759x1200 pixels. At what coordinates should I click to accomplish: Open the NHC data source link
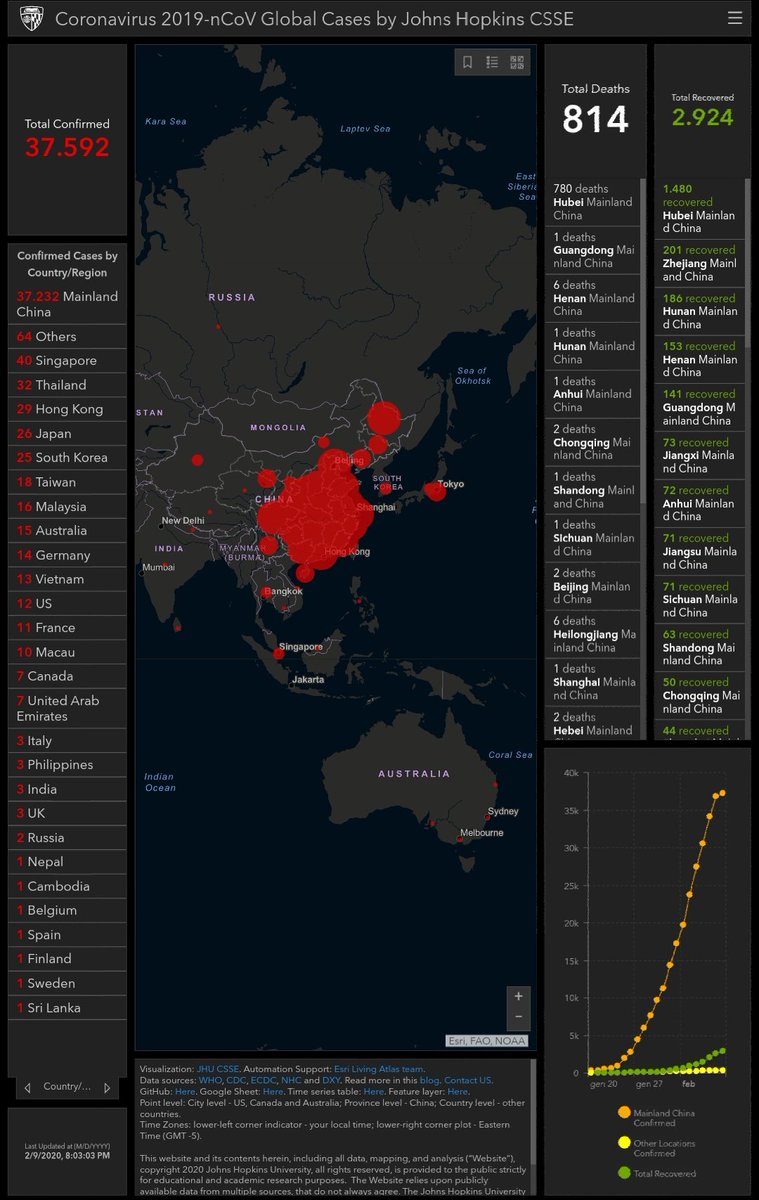[x=291, y=1080]
